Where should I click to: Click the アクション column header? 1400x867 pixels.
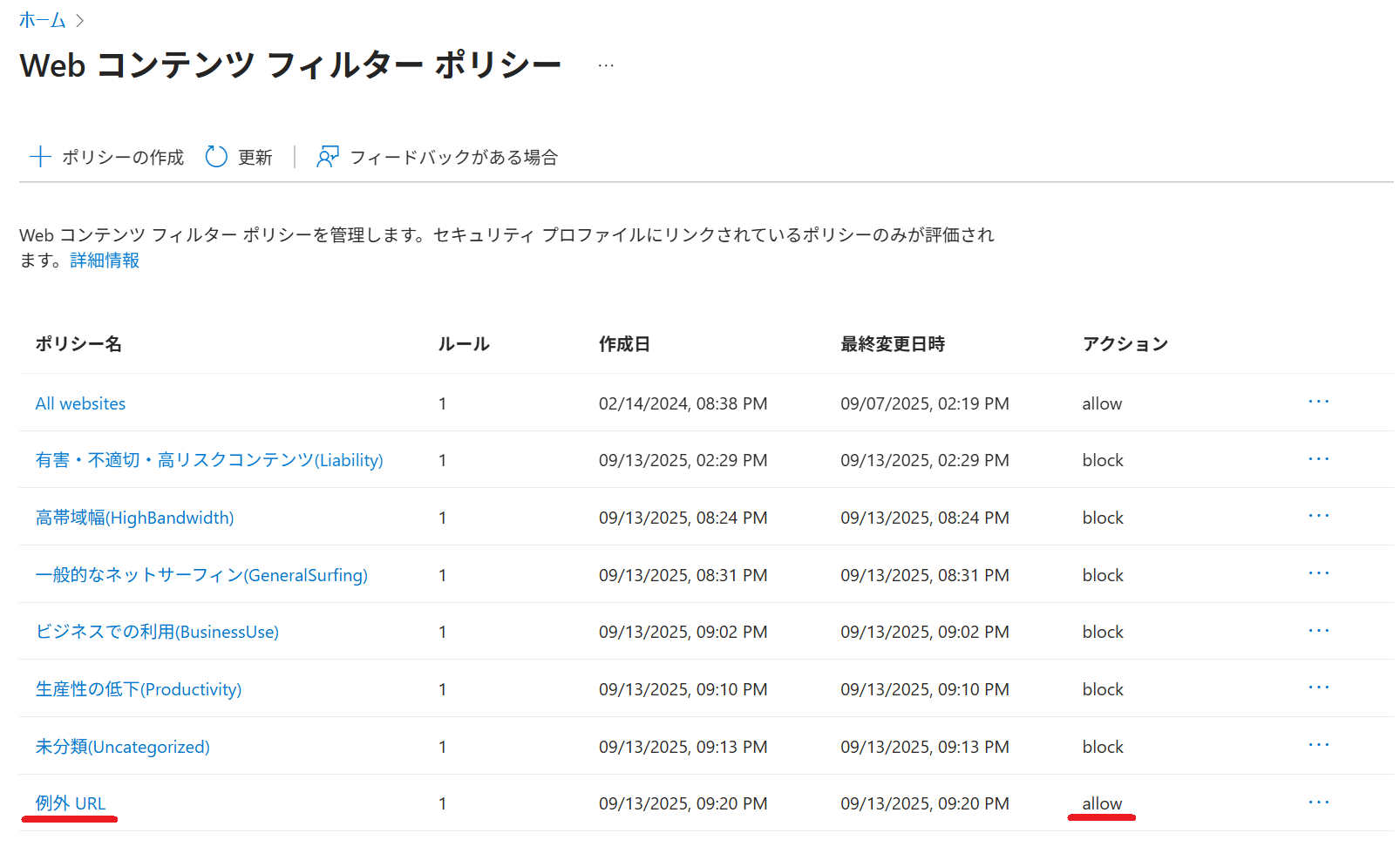[x=1125, y=344]
